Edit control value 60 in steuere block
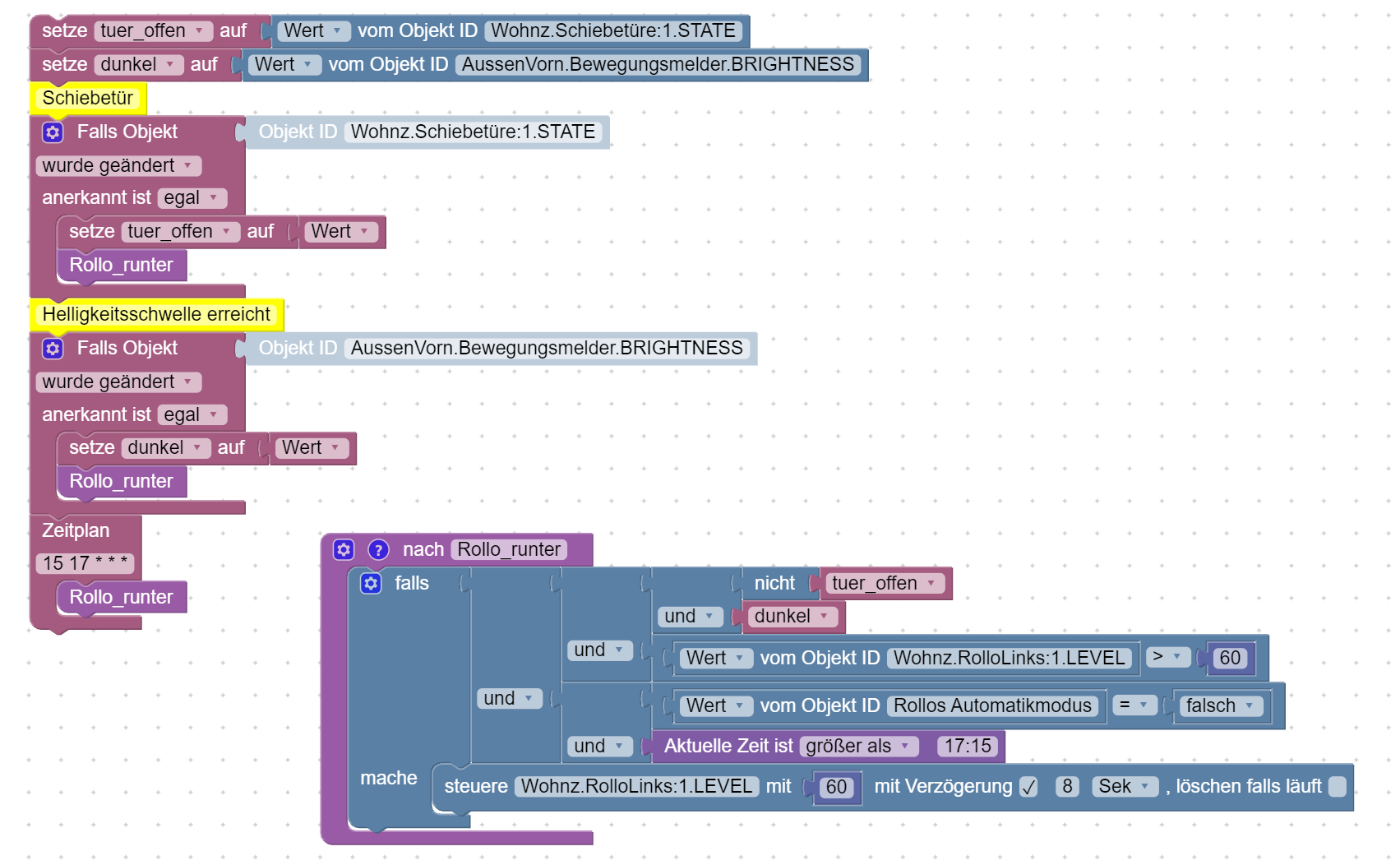 pos(836,788)
